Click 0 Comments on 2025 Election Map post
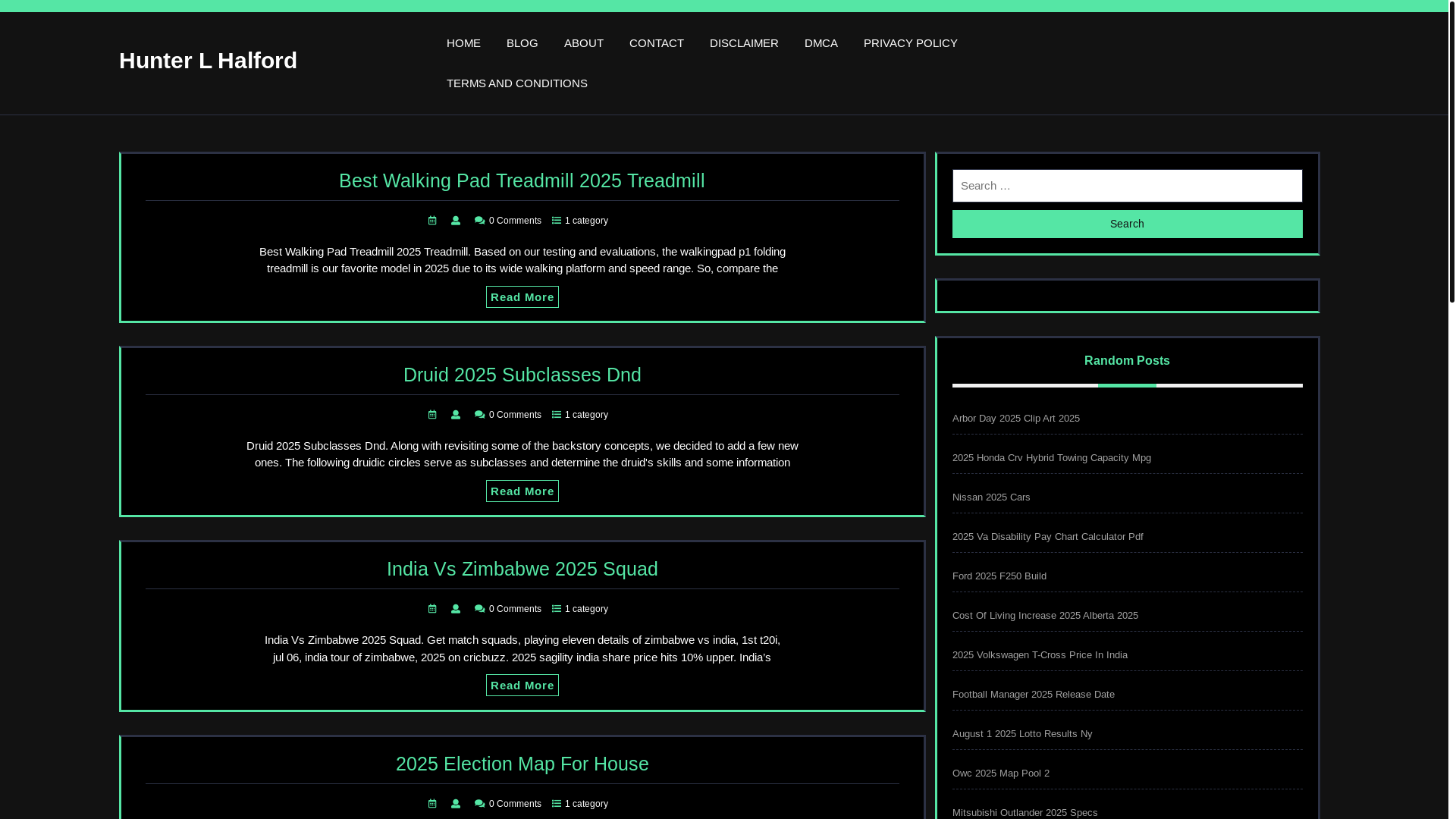1456x819 pixels. click(x=515, y=804)
